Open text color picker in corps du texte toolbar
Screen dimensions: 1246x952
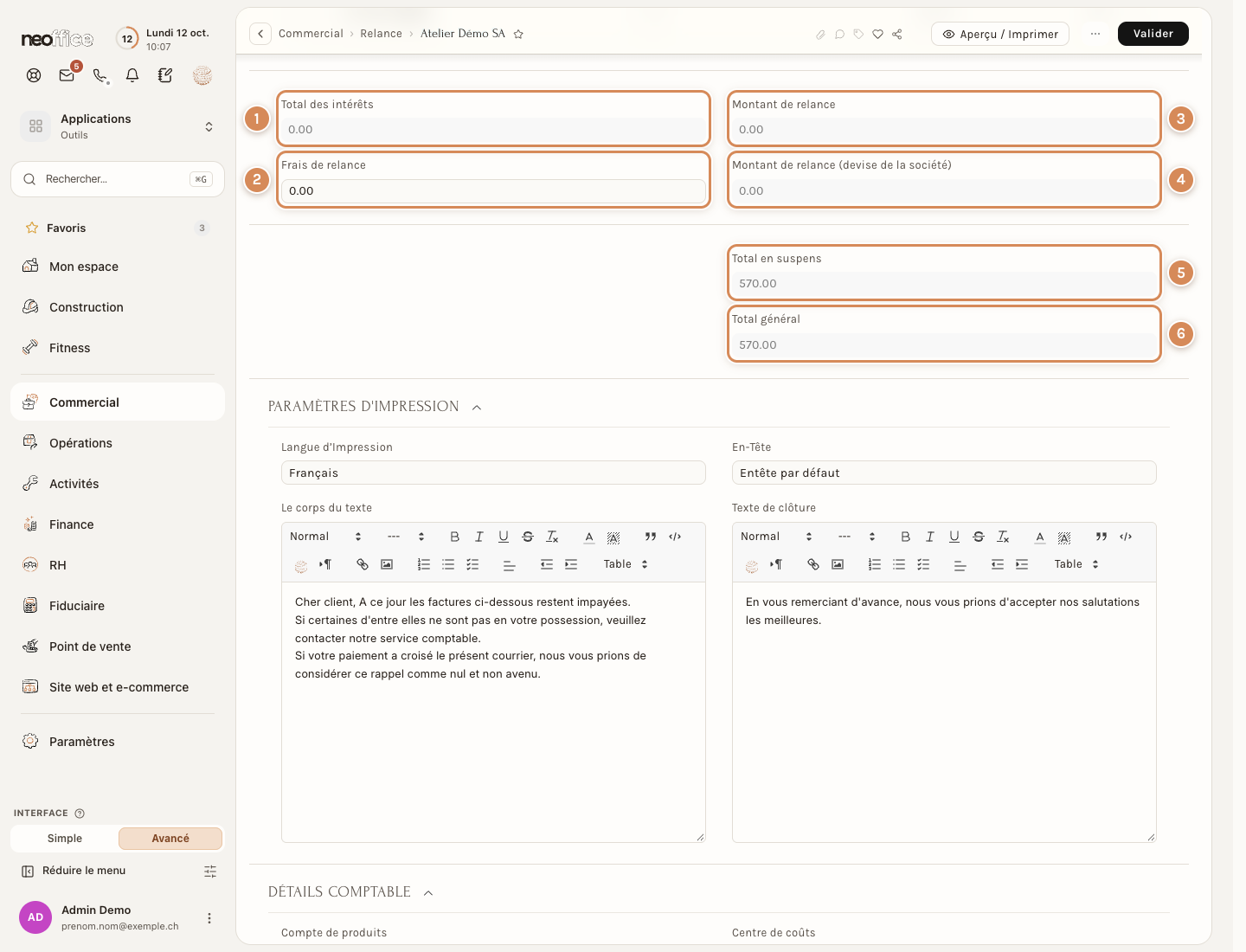(x=589, y=537)
